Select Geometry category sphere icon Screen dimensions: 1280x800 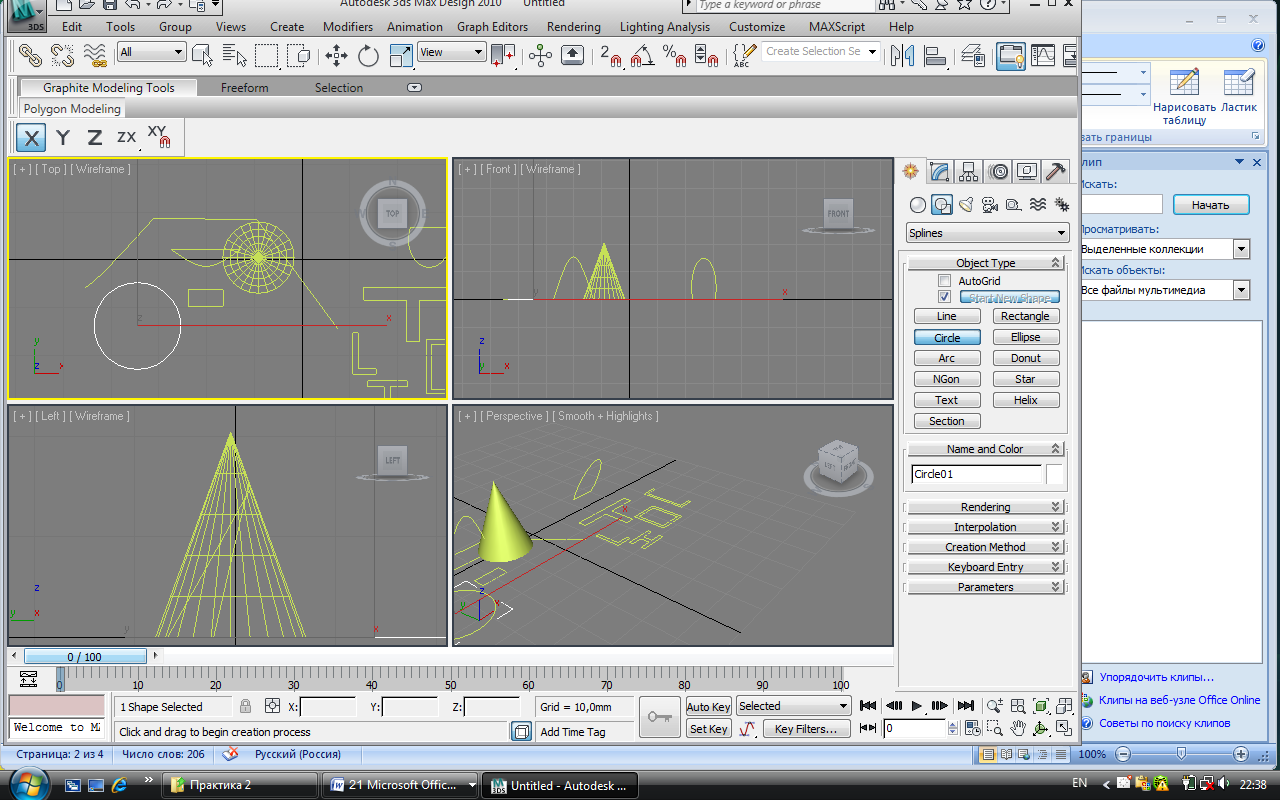(917, 205)
